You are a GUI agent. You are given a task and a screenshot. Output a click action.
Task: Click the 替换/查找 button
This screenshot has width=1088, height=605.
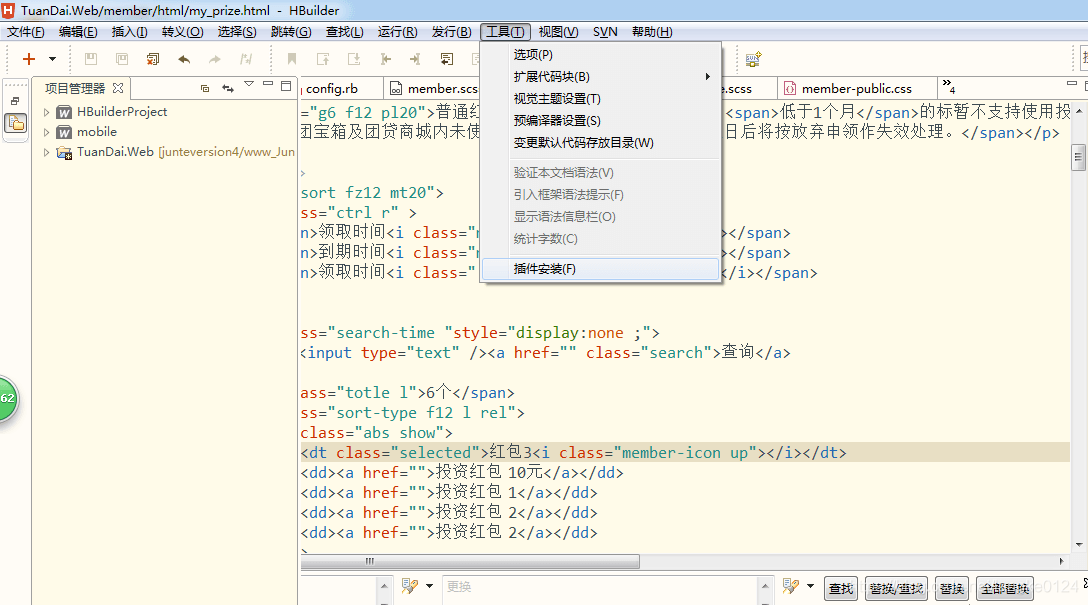coord(896,588)
